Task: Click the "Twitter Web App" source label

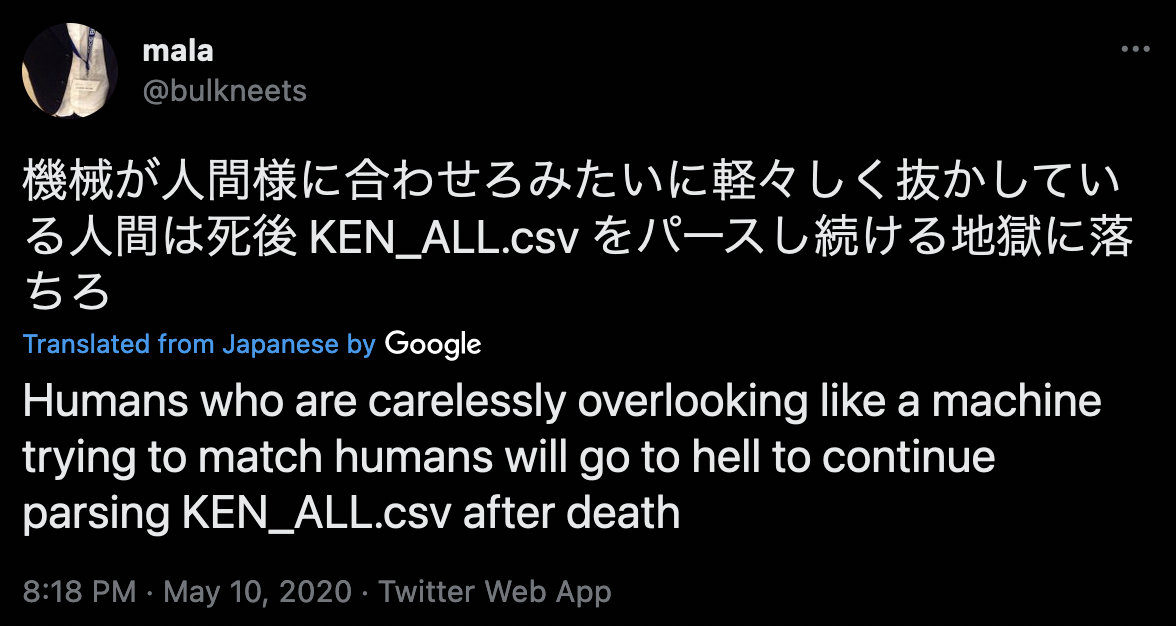Action: (x=495, y=591)
